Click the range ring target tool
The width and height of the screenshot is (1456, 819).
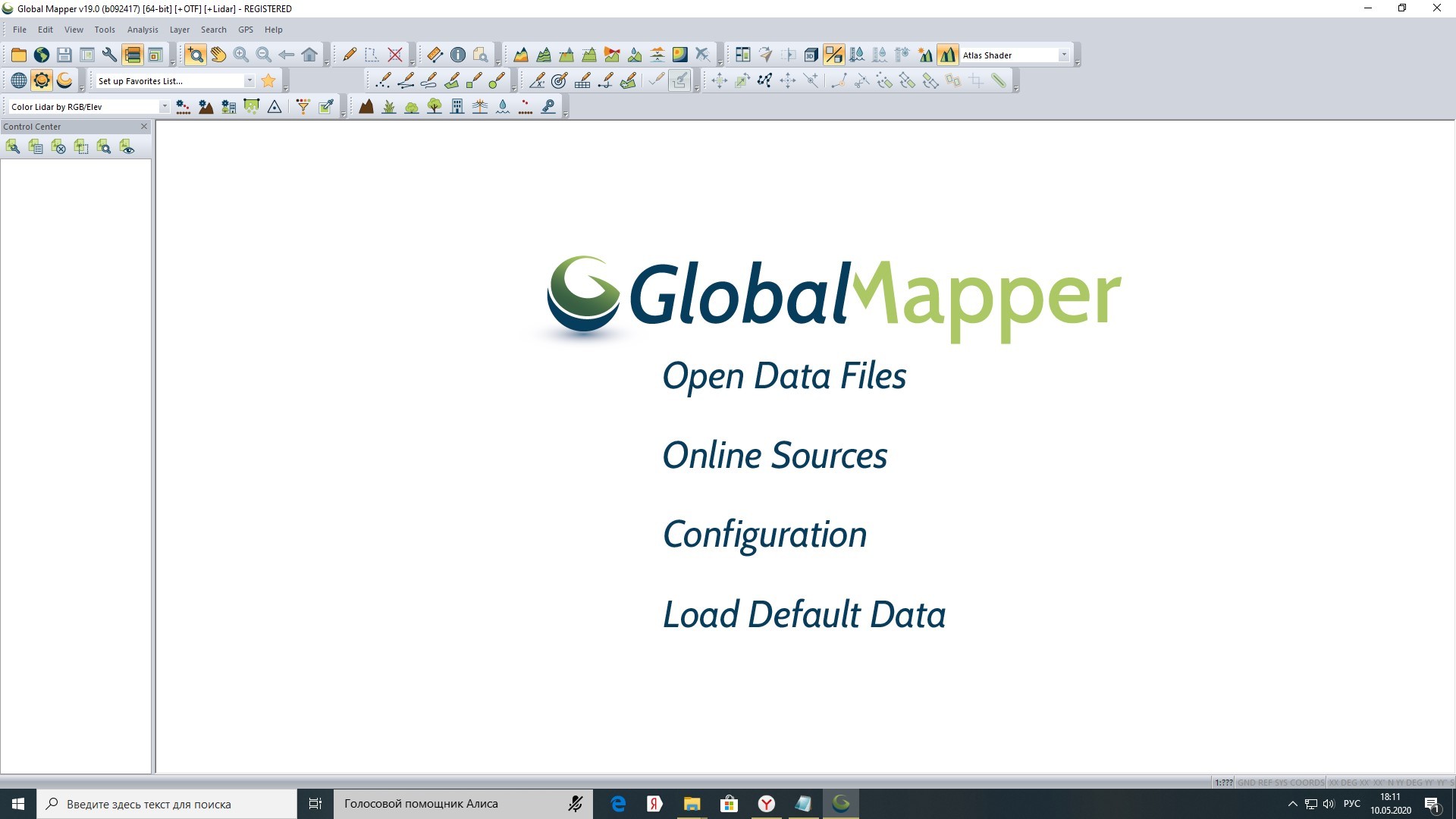(560, 80)
